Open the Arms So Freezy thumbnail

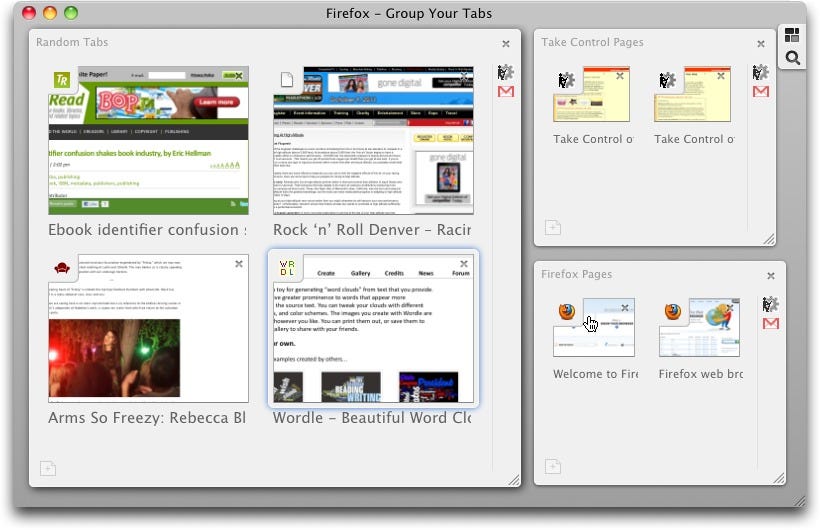pyautogui.click(x=149, y=329)
